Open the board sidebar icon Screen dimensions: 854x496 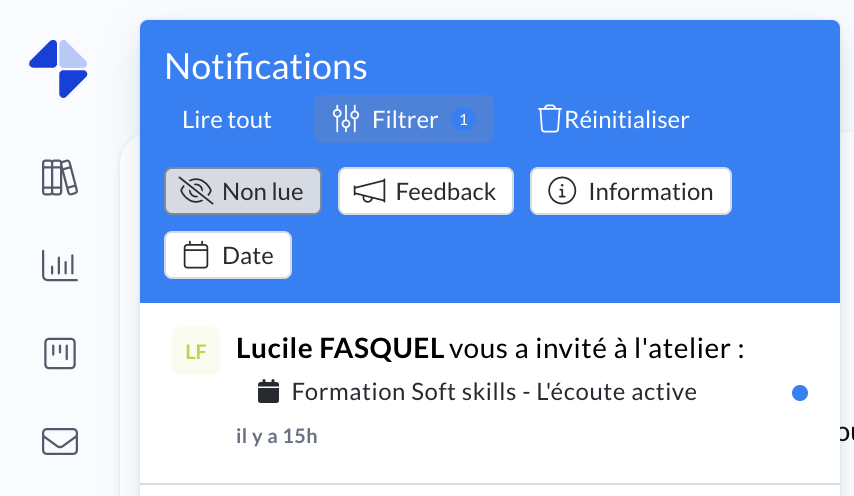(59, 353)
